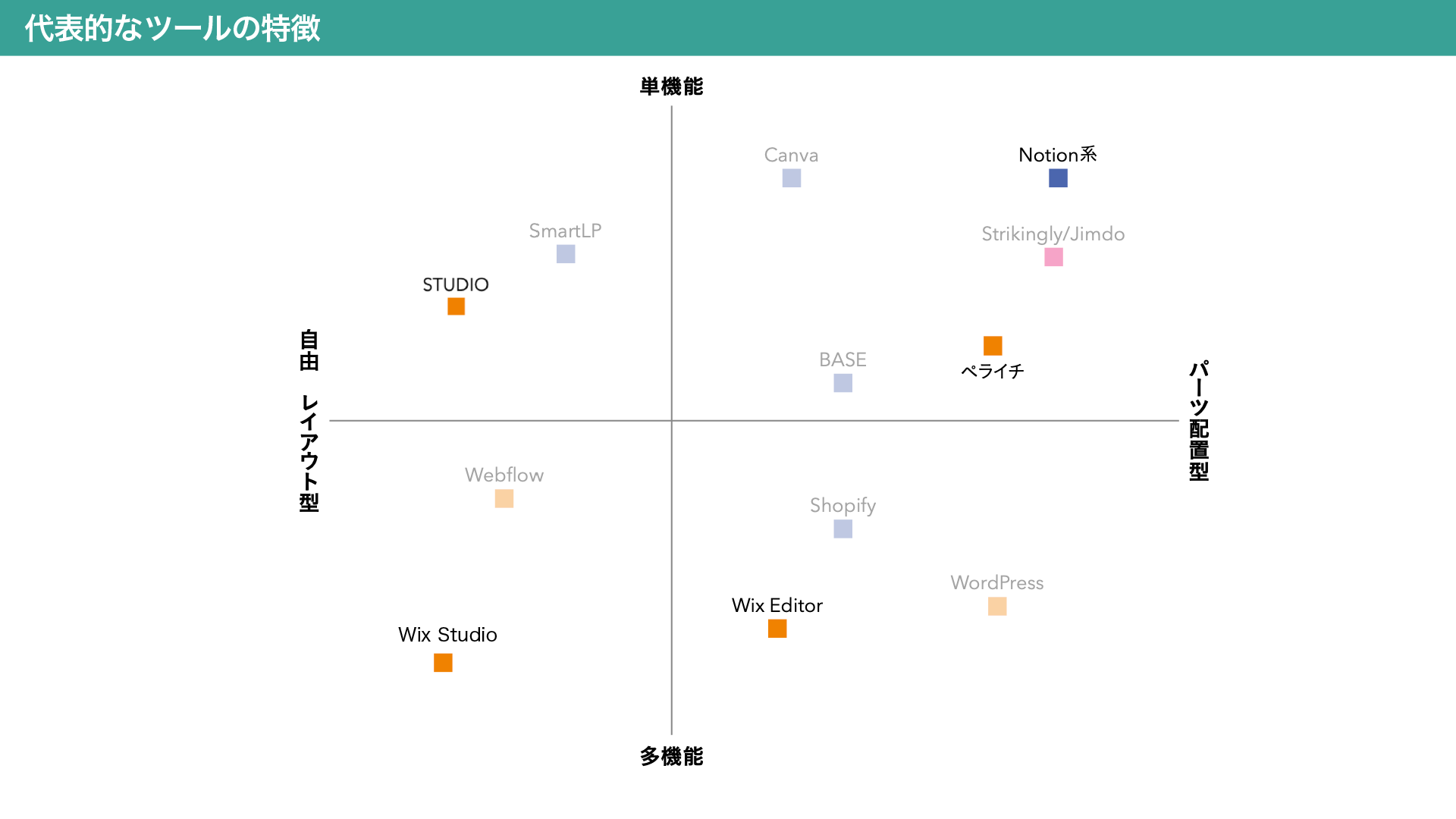Click the orange Wix Studio square
The width and height of the screenshot is (1456, 819).
443,663
